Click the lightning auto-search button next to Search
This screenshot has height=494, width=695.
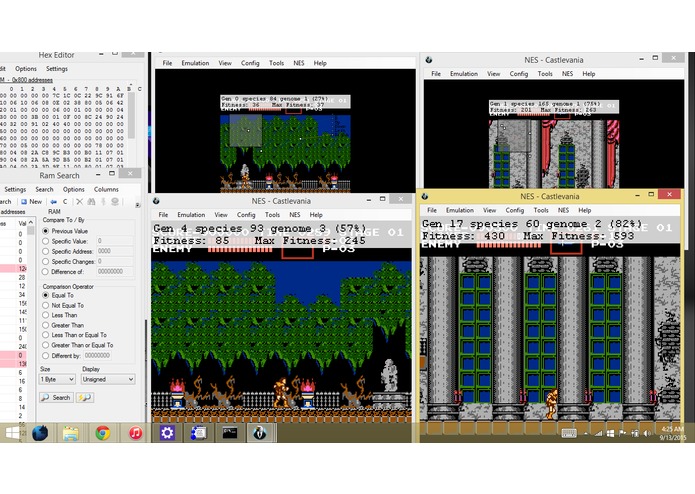point(85,397)
